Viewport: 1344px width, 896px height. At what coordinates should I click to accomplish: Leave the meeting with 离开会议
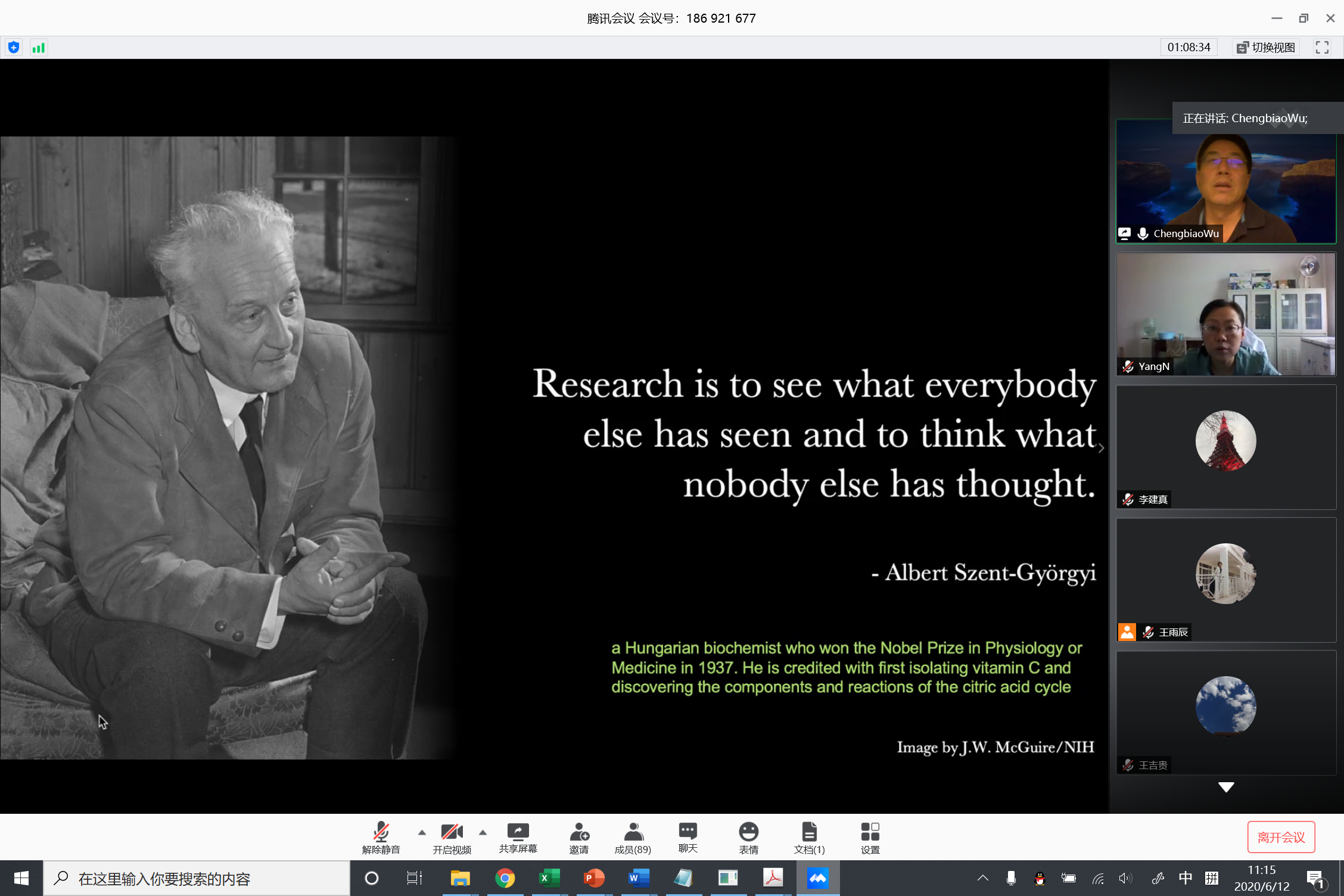coord(1281,837)
